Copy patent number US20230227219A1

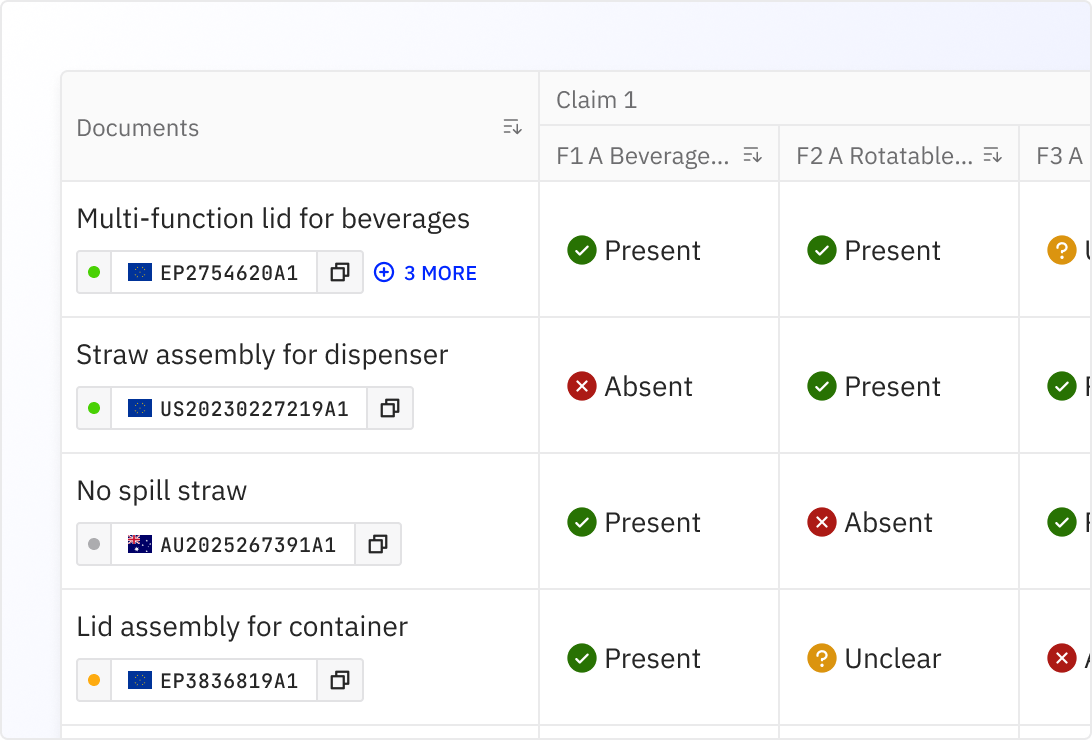click(390, 408)
